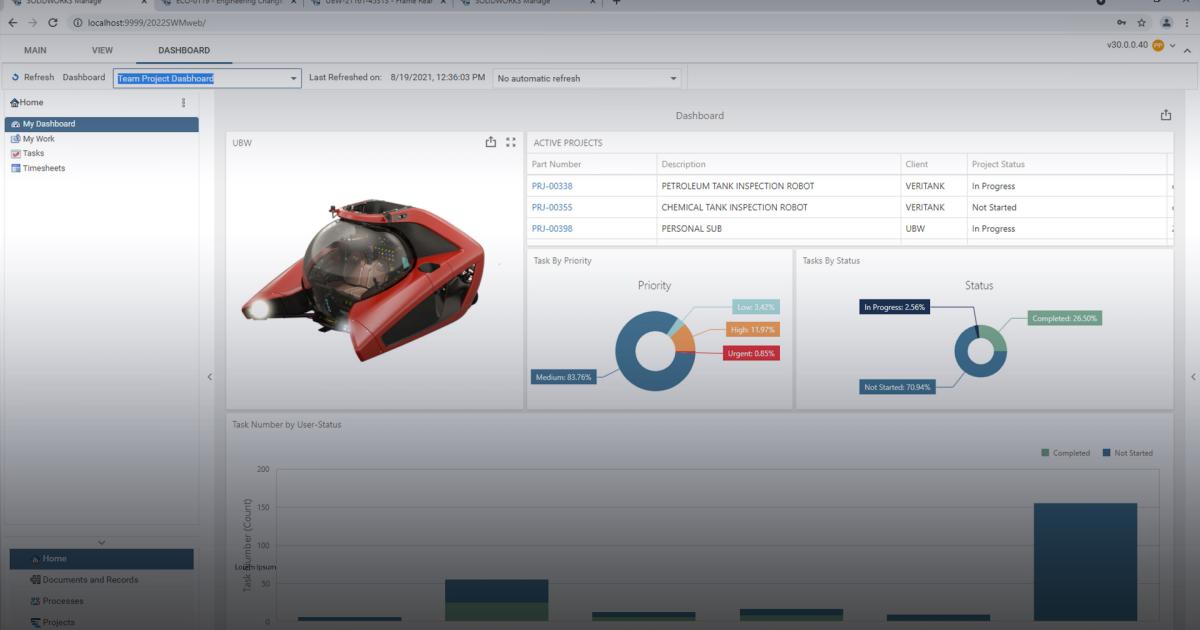Click the Urgent 0.85% priority label
1200x630 pixels.
(x=750, y=353)
